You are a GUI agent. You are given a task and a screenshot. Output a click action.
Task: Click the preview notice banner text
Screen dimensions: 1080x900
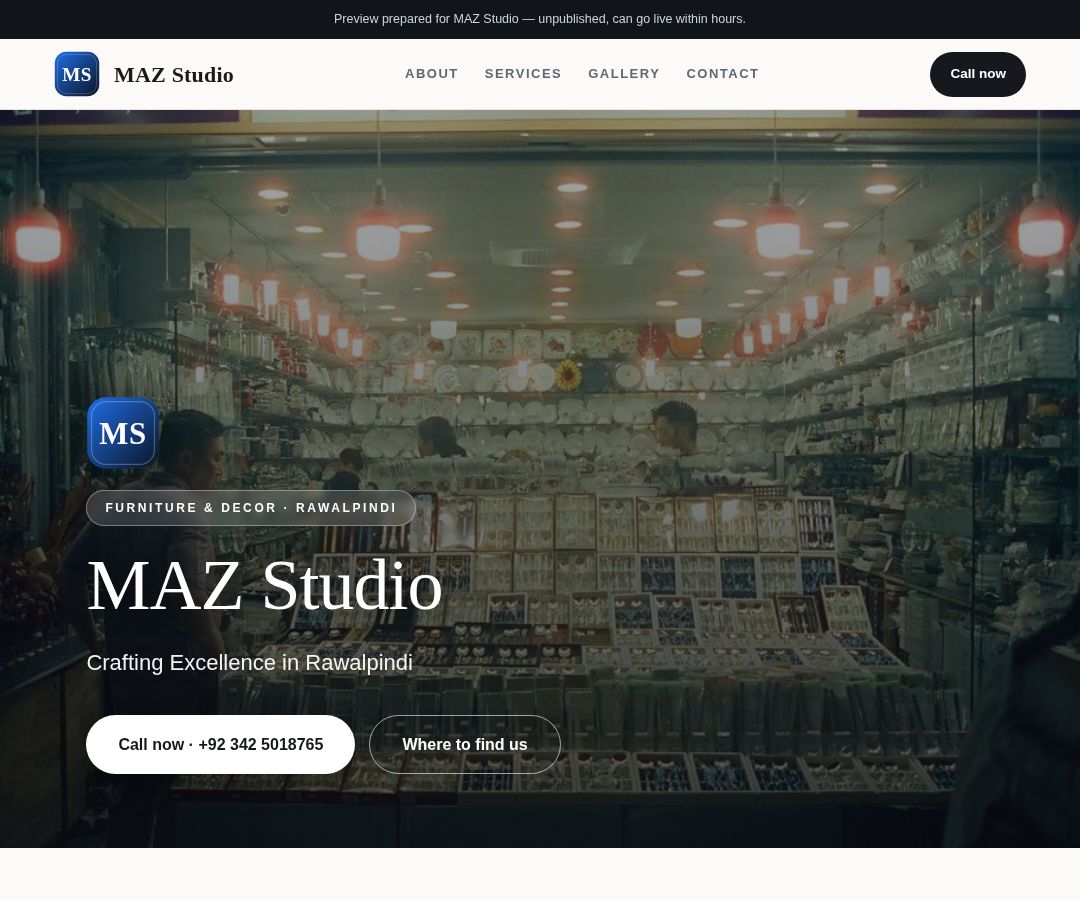[x=540, y=19]
